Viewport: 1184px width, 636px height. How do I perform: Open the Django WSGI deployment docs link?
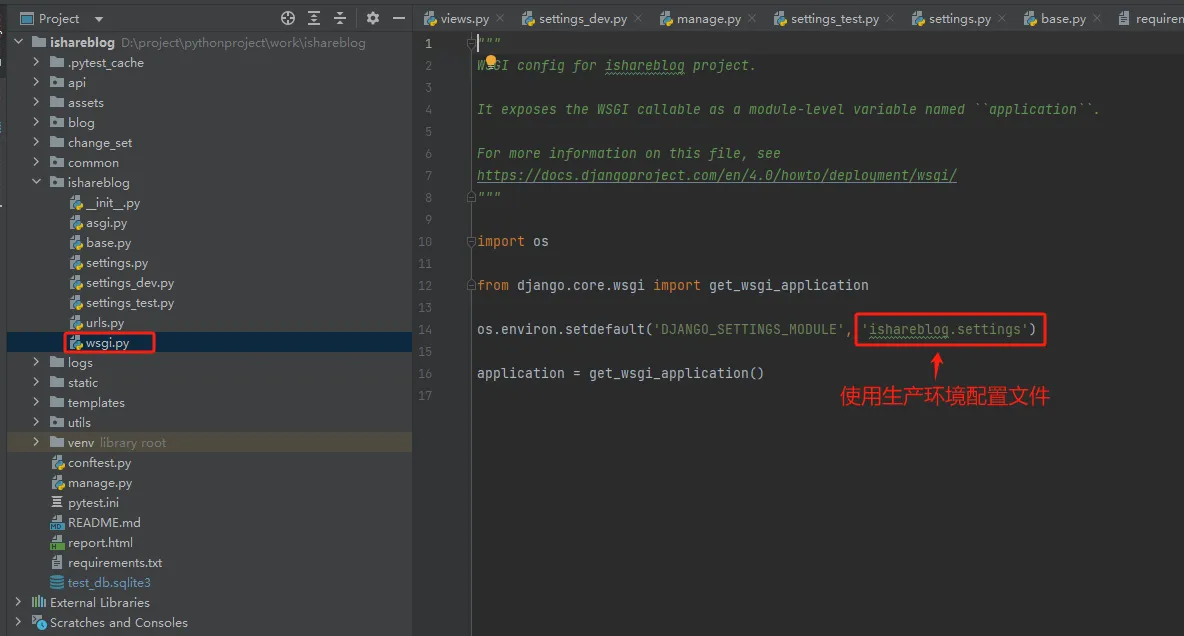[716, 175]
